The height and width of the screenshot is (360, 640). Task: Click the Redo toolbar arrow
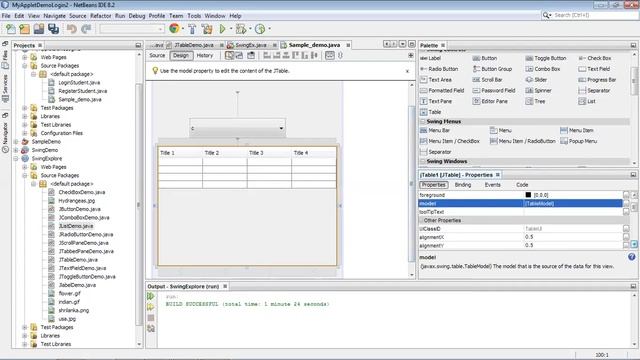86,29
